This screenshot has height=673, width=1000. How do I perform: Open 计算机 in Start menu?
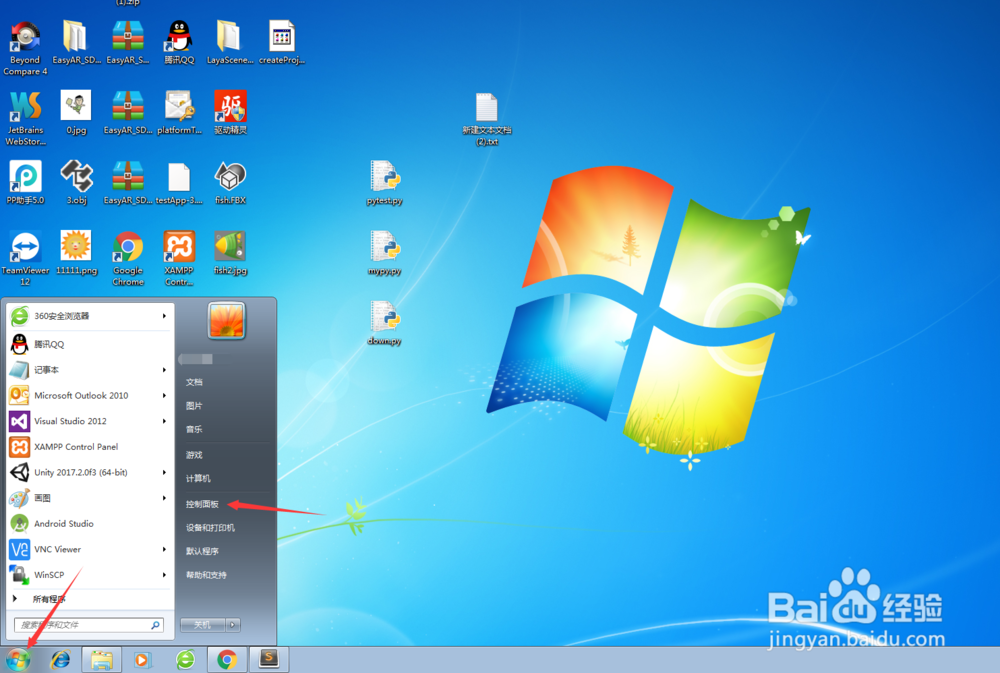198,478
